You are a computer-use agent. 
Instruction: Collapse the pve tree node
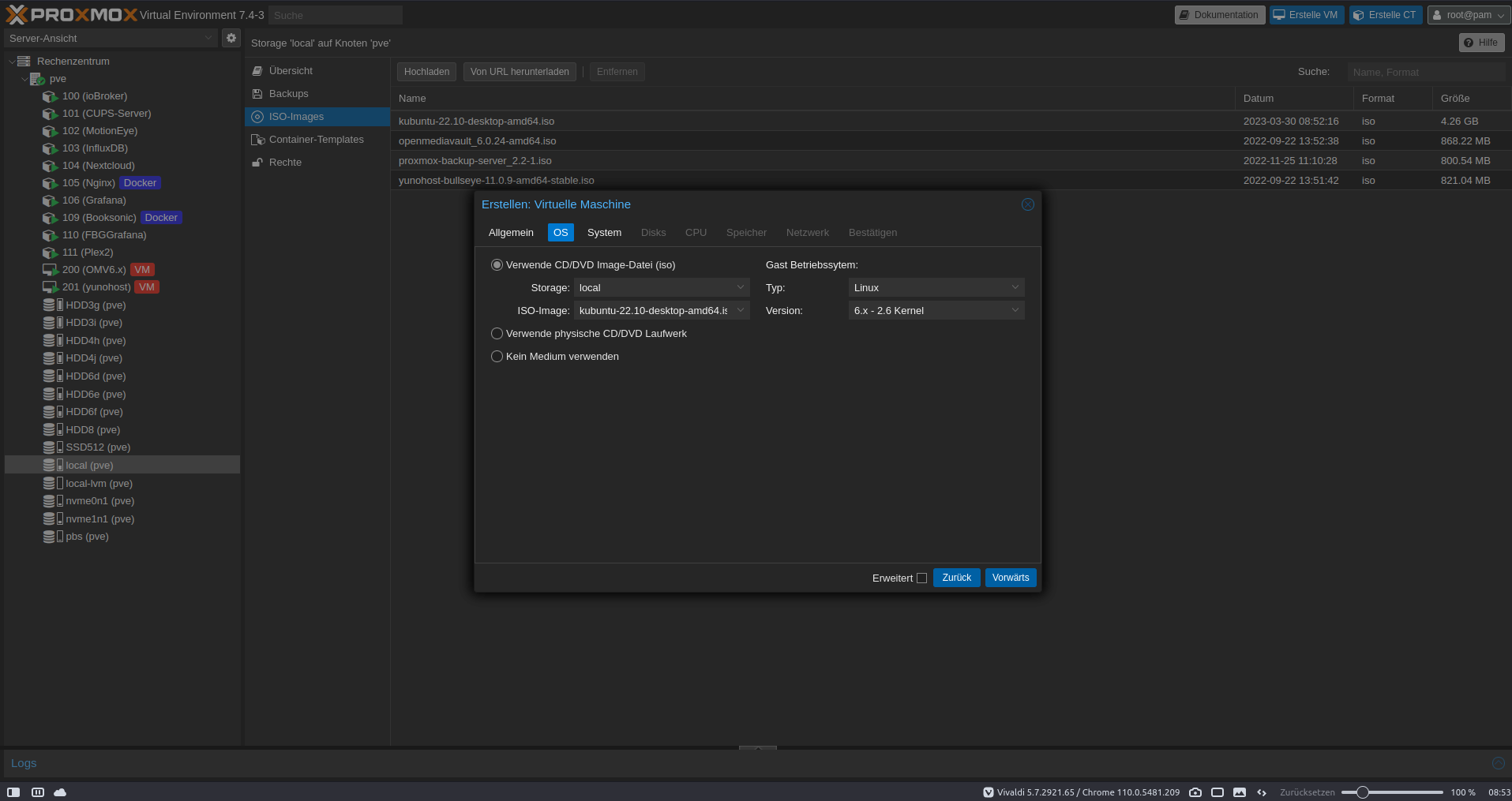24,79
